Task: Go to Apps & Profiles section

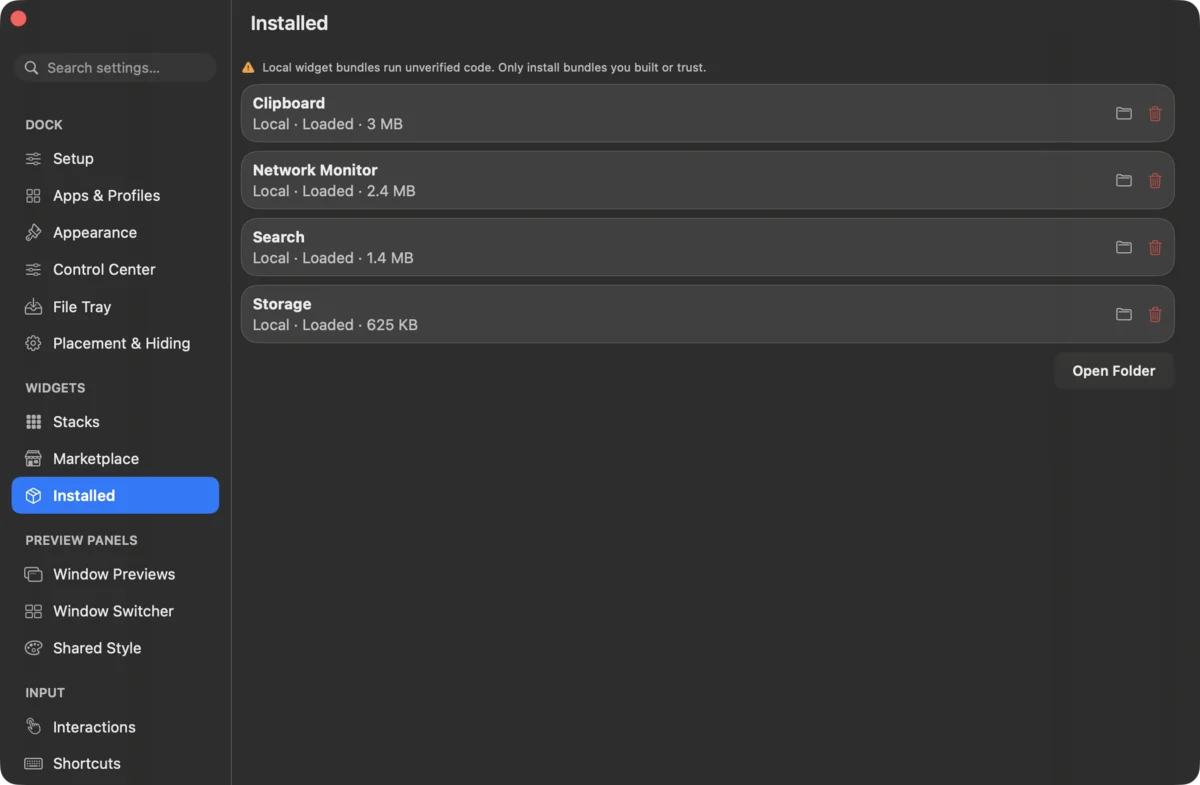Action: pyautogui.click(x=115, y=196)
